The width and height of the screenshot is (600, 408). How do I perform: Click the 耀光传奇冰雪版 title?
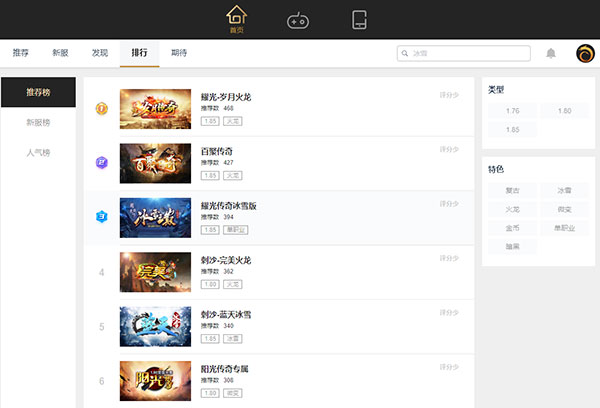228,206
